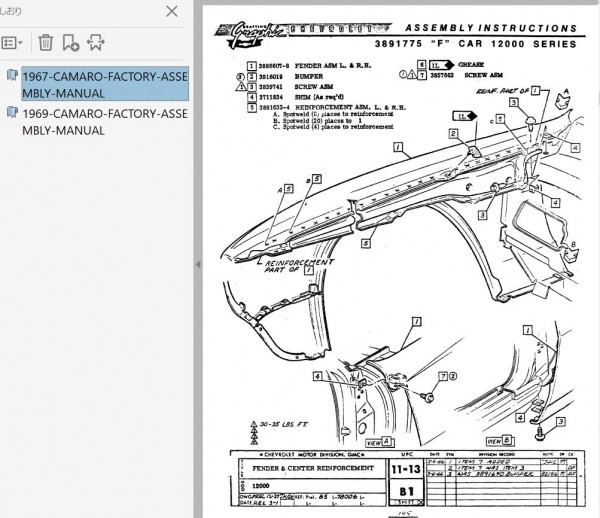This screenshot has height=518, width=600.
Task: Click the BUMPER entry in the parts list
Action: 308,77
